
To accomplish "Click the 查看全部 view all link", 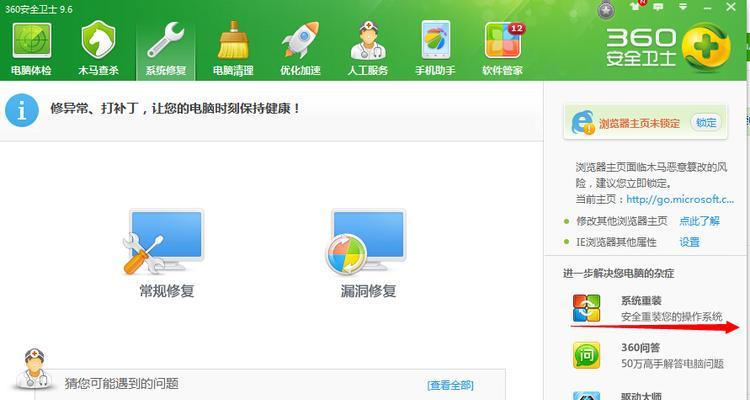I will (450, 385).
